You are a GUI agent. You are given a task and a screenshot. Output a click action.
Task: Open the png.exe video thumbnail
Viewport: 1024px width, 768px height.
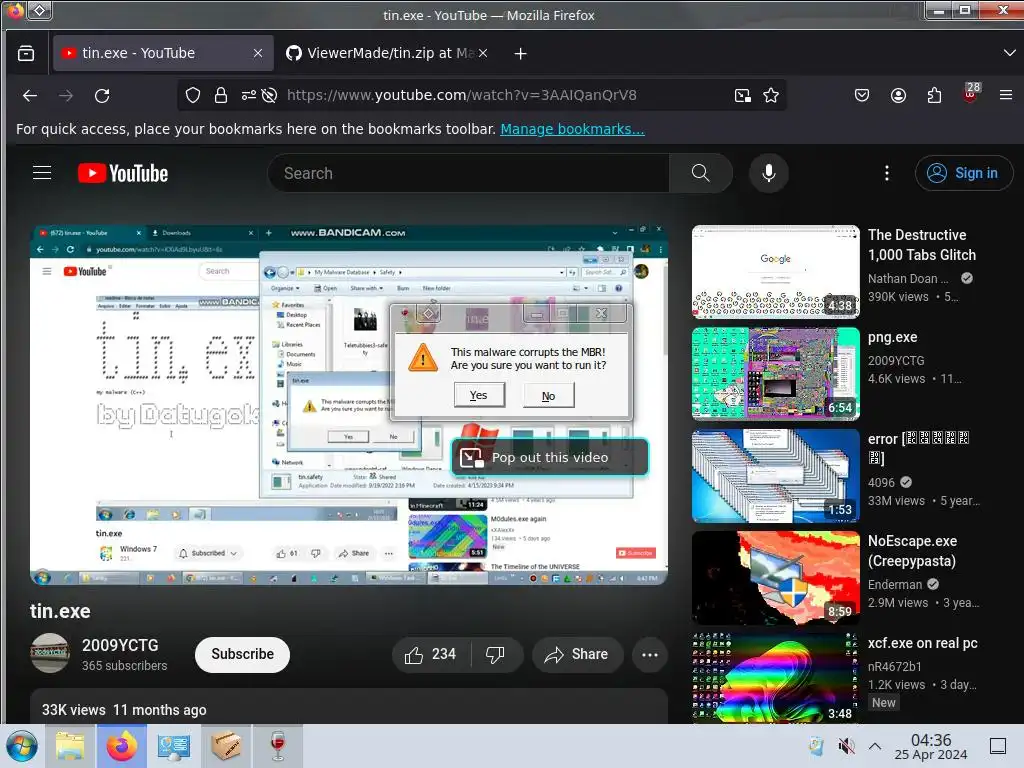[775, 374]
